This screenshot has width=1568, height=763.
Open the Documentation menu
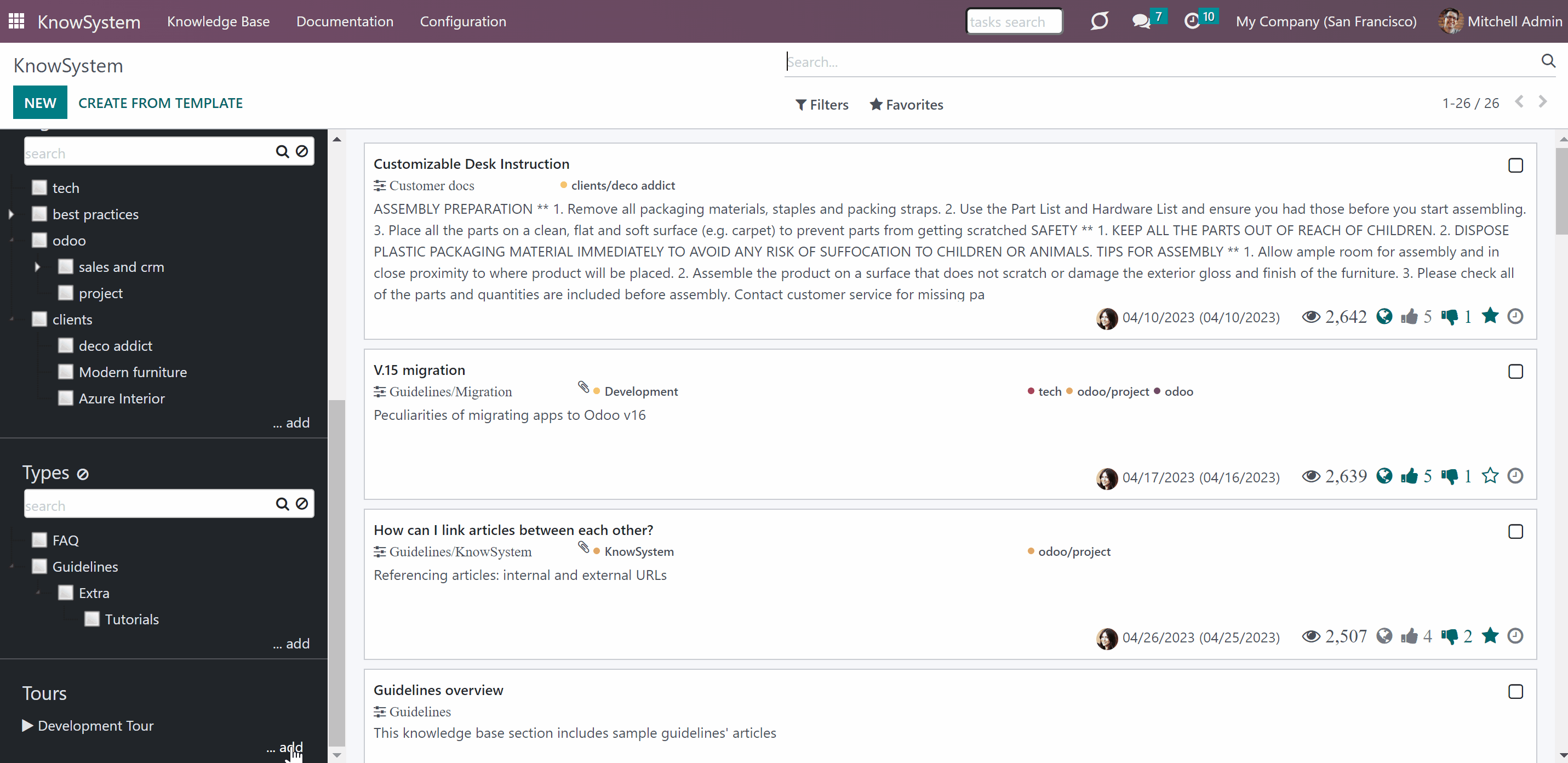point(345,21)
